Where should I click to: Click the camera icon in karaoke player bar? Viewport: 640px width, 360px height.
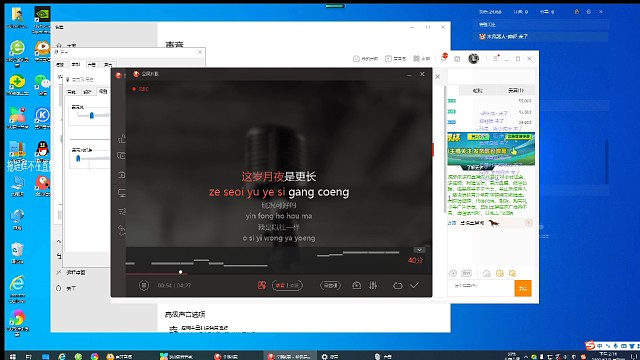click(x=356, y=285)
